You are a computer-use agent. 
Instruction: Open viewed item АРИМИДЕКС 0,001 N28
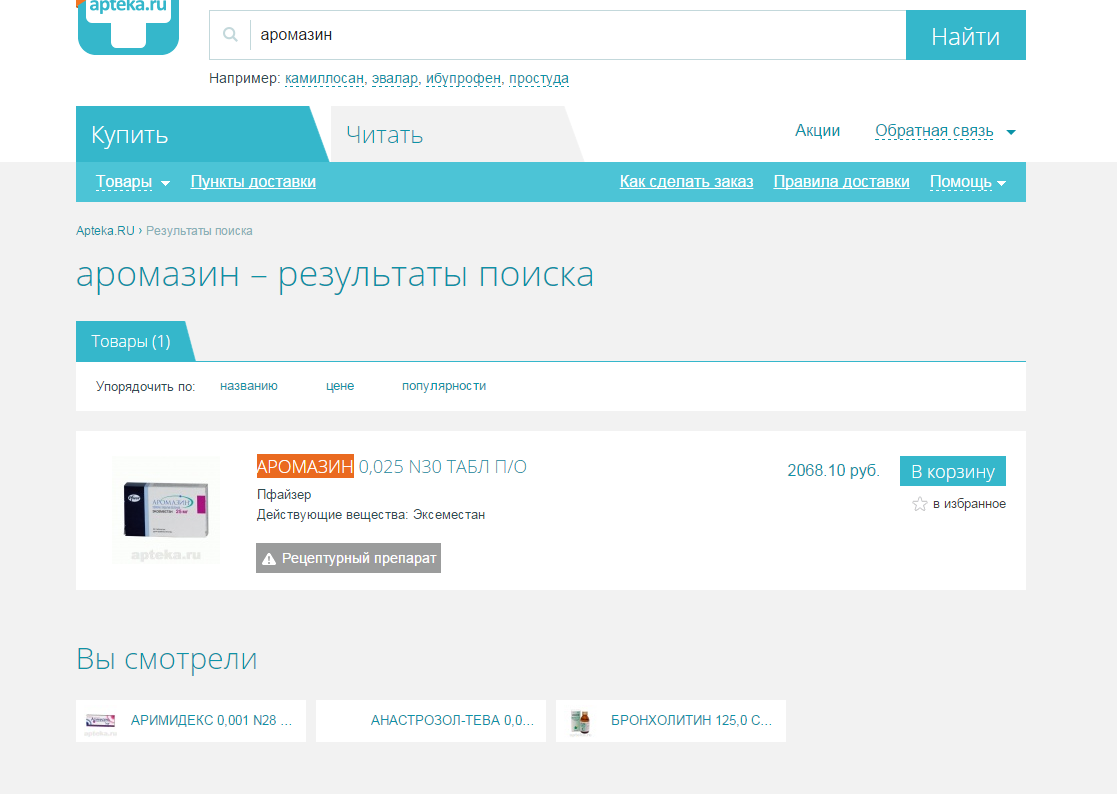point(191,721)
